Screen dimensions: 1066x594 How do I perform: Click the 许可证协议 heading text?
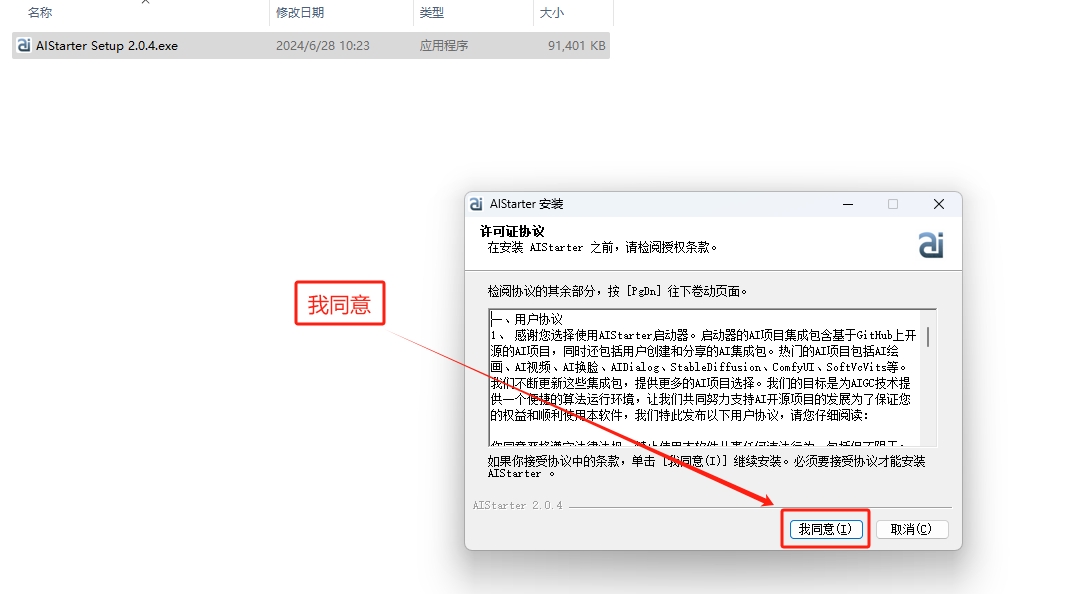pos(512,231)
